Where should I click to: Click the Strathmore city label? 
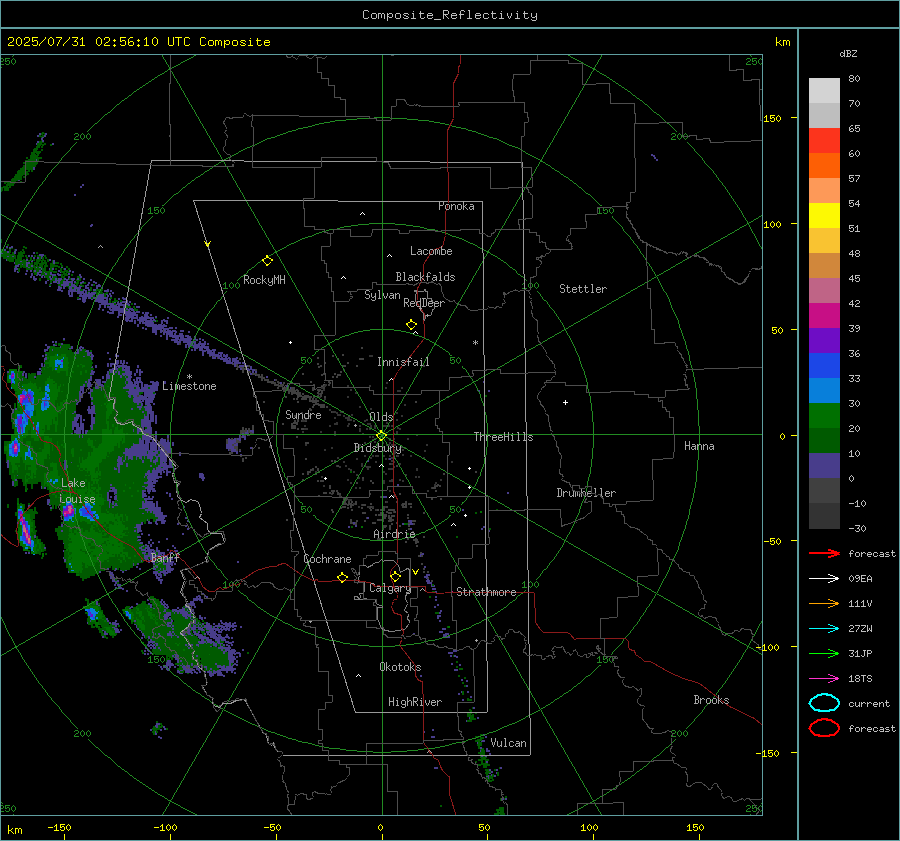[486, 592]
